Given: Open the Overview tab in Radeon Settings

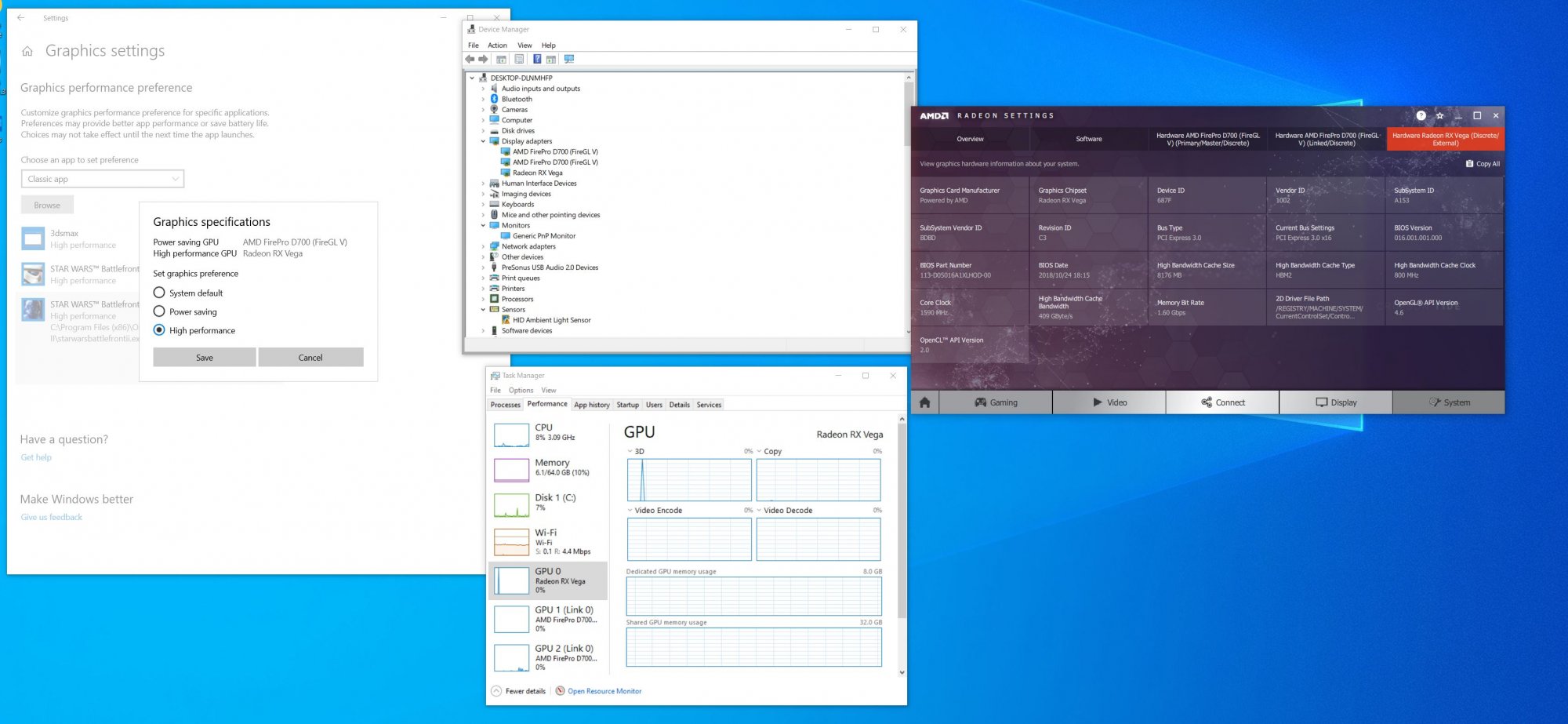Looking at the screenshot, I should [x=970, y=139].
